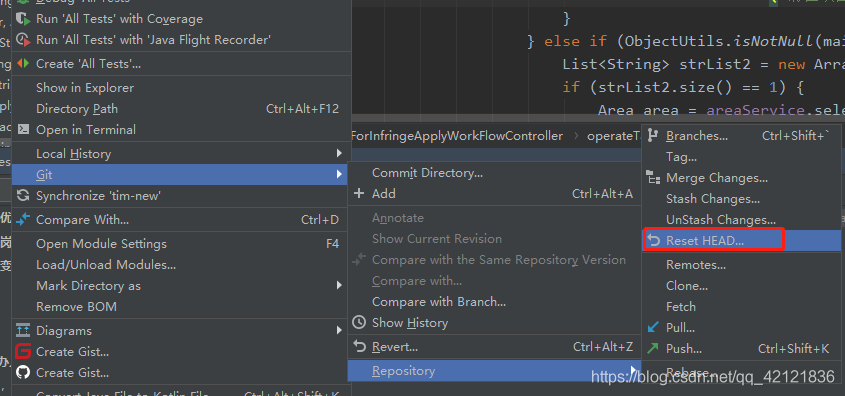Expand the Git submenu arrow

pyautogui.click(x=340, y=175)
